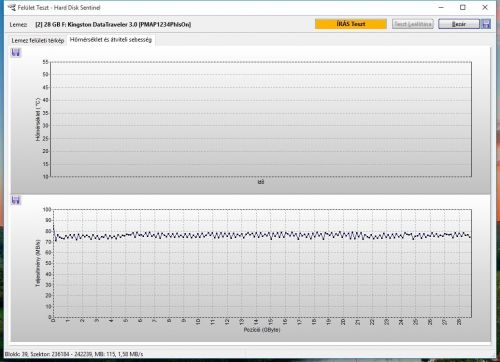Switch to the Lemez felületi térkép tab
The width and height of the screenshot is (500, 362).
(x=38, y=40)
